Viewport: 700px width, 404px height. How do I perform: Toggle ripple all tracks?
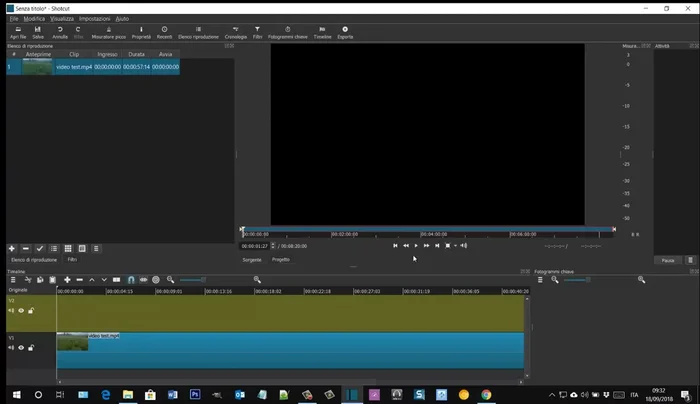point(156,280)
